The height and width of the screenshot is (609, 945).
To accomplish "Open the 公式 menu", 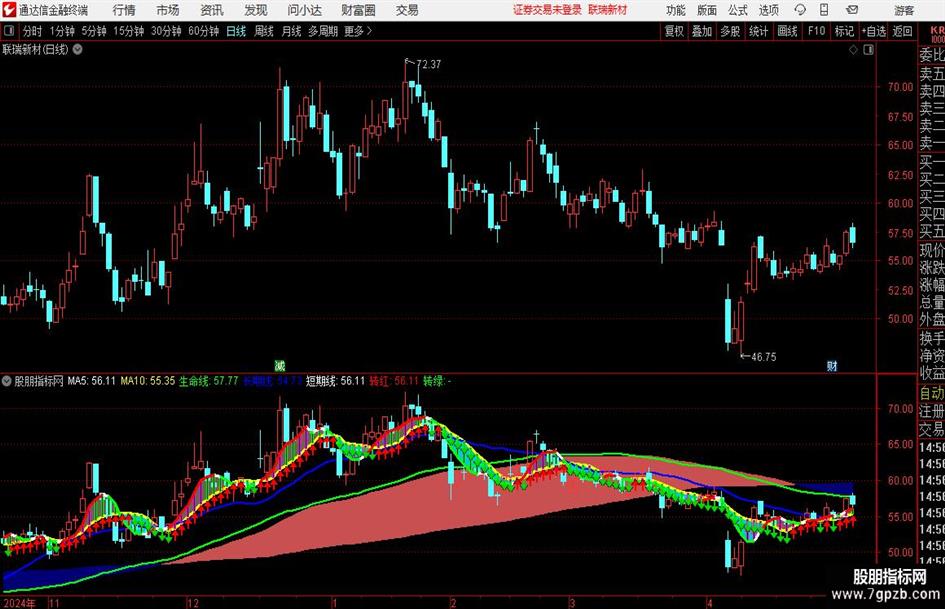I will [x=738, y=10].
